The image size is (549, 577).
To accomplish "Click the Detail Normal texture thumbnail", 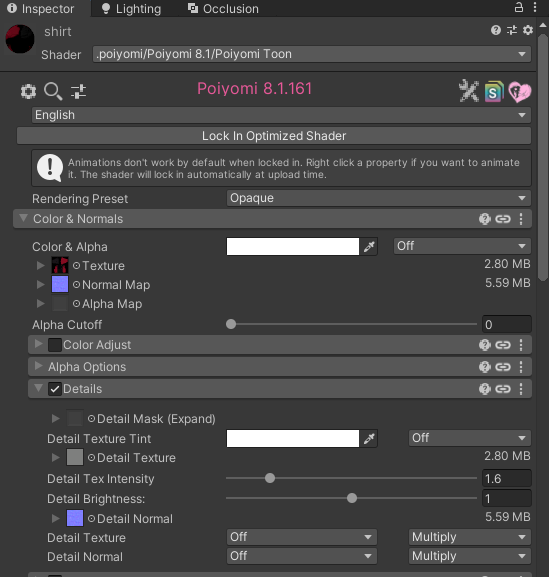I will pyautogui.click(x=75, y=518).
